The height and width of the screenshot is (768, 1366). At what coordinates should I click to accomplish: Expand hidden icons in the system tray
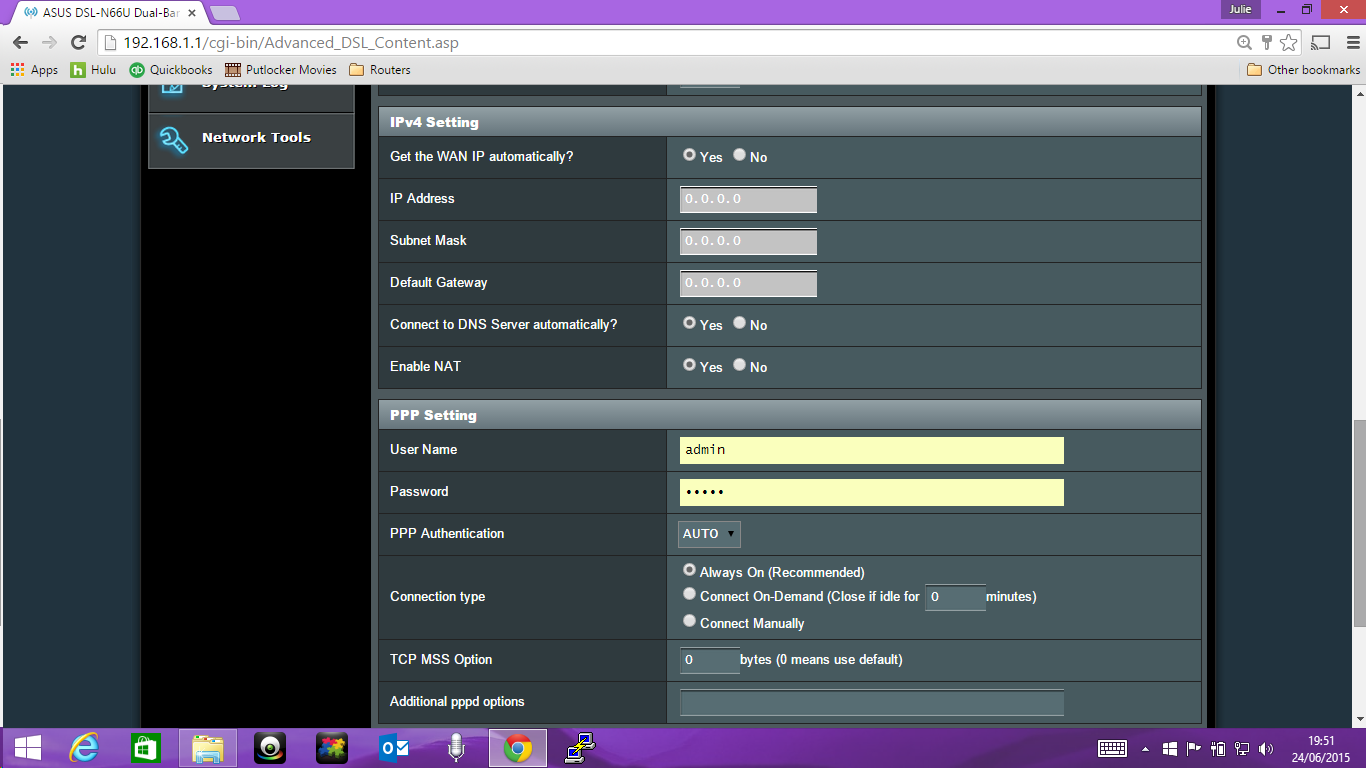point(1144,747)
